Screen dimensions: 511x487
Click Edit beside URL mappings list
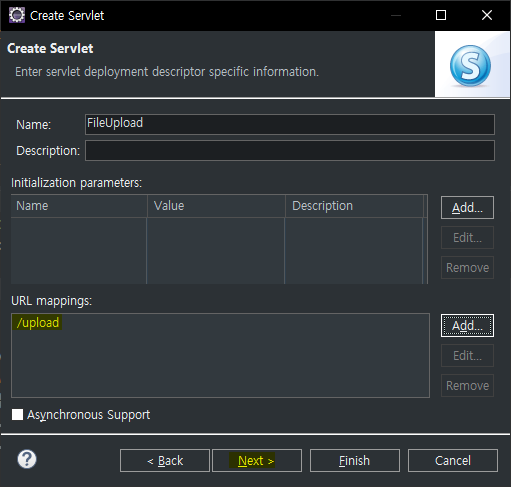(x=467, y=356)
